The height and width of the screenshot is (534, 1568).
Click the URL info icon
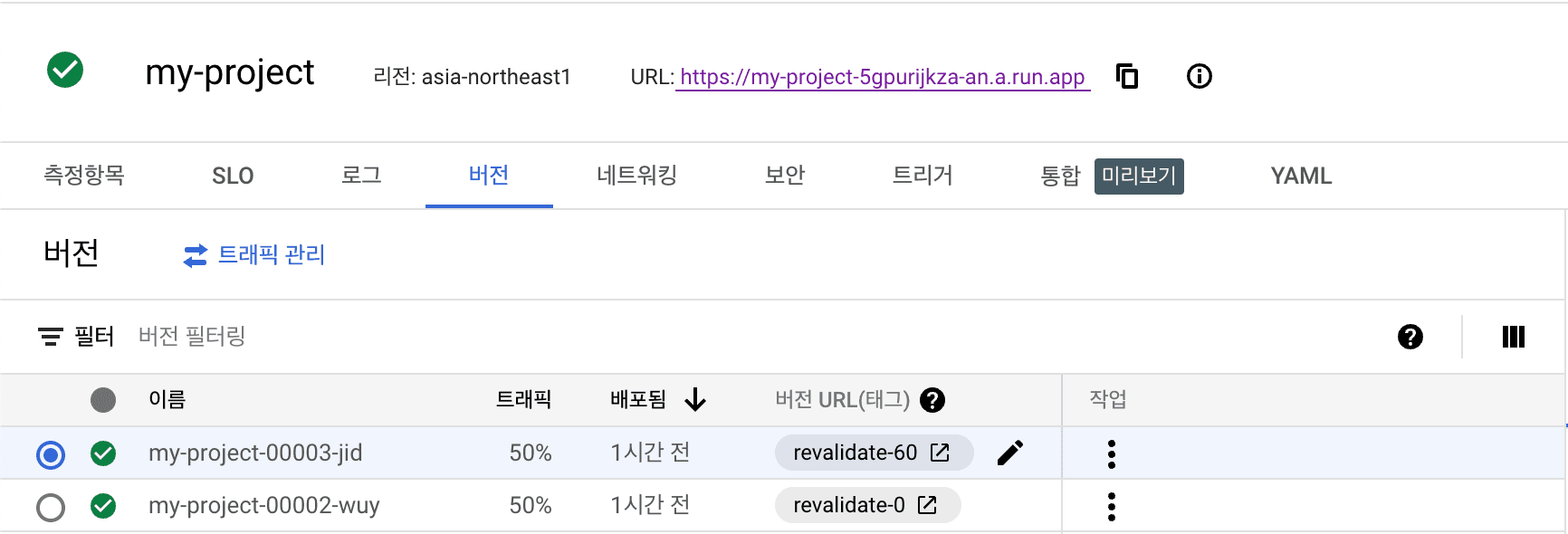click(1199, 76)
